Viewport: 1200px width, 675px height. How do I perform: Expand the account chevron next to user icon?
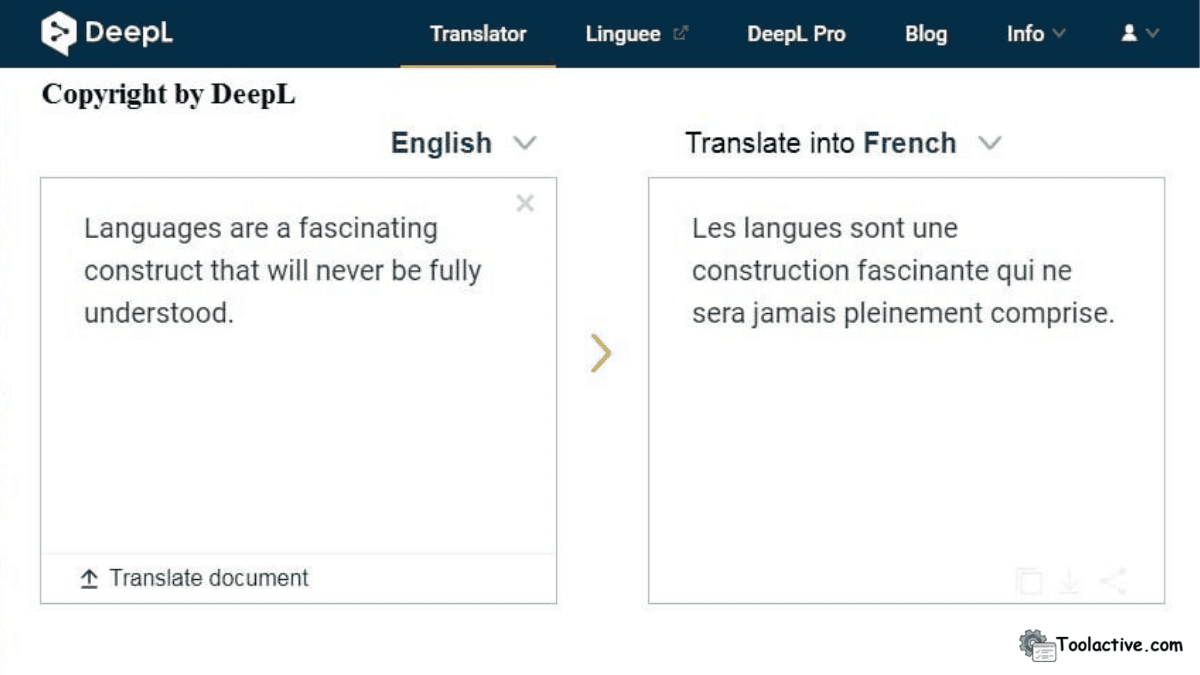1151,33
